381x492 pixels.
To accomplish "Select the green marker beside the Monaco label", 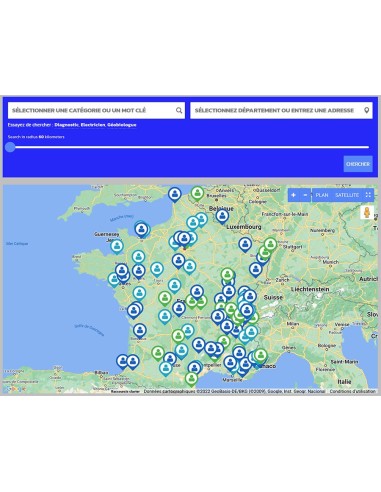I will pyautogui.click(x=261, y=356).
